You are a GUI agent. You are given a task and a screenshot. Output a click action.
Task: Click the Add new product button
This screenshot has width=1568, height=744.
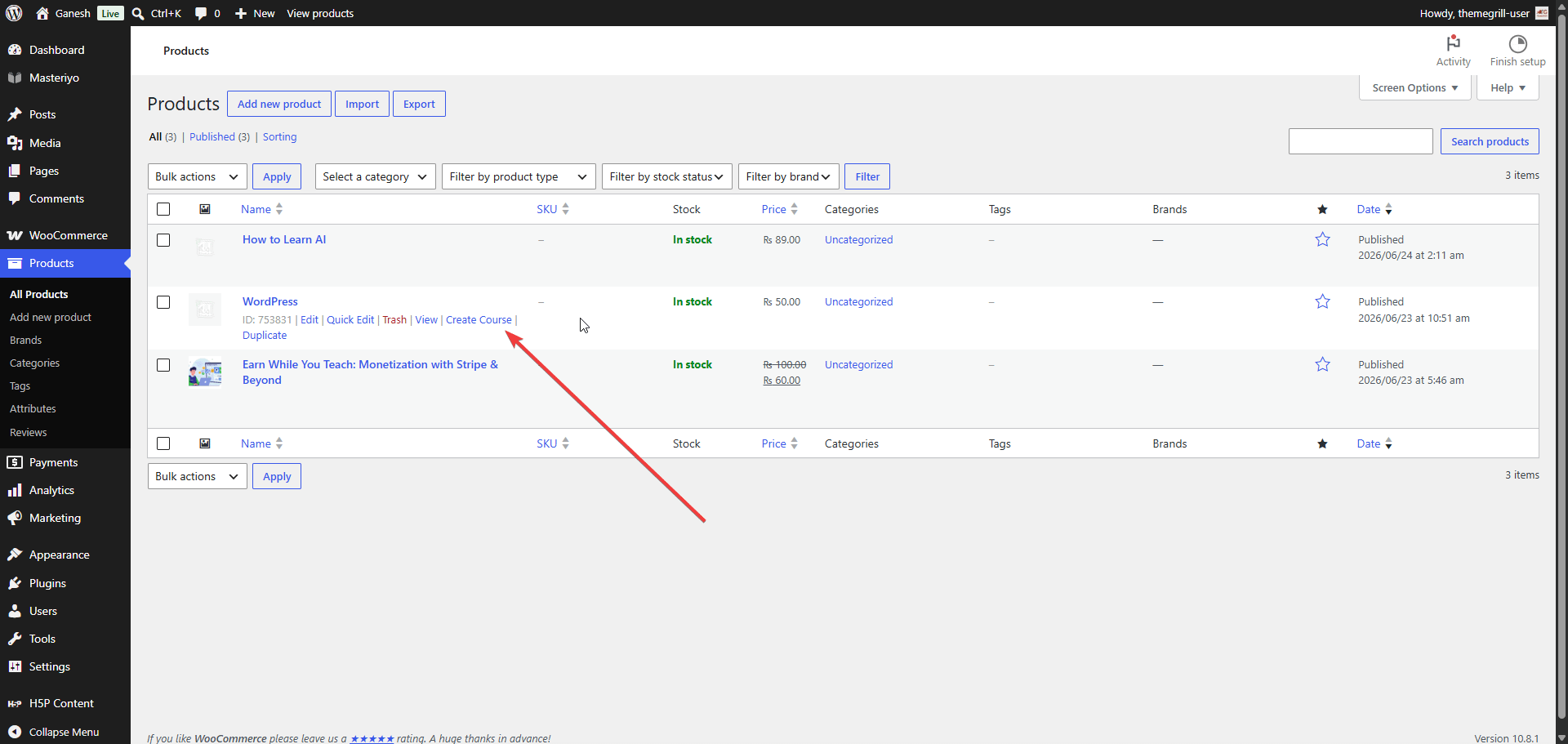click(279, 104)
